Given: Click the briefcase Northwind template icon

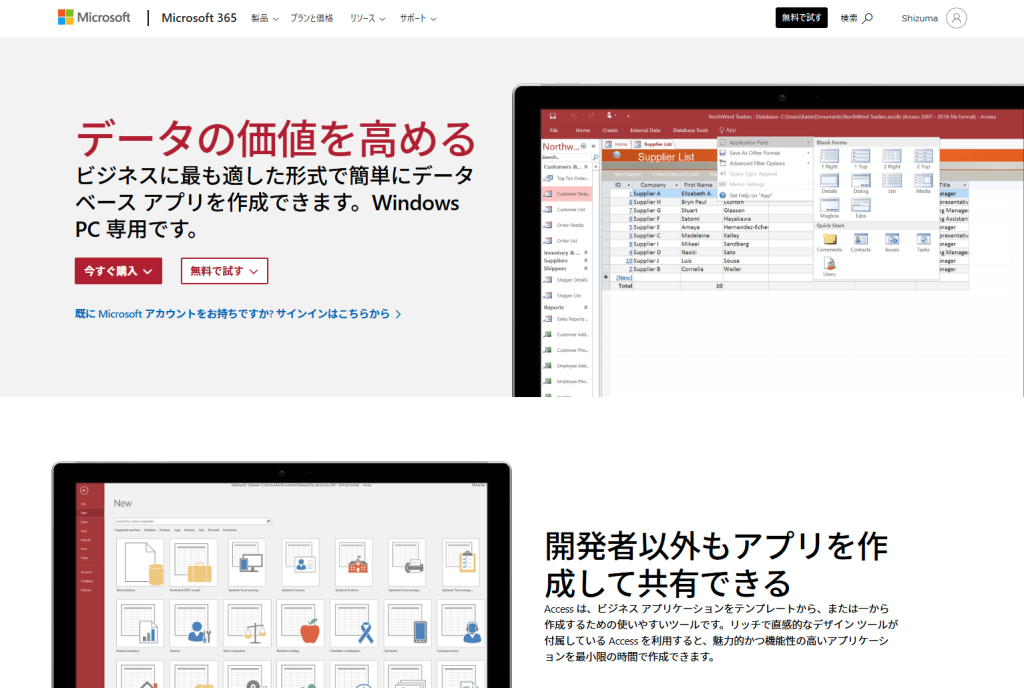Looking at the screenshot, I should (x=194, y=563).
